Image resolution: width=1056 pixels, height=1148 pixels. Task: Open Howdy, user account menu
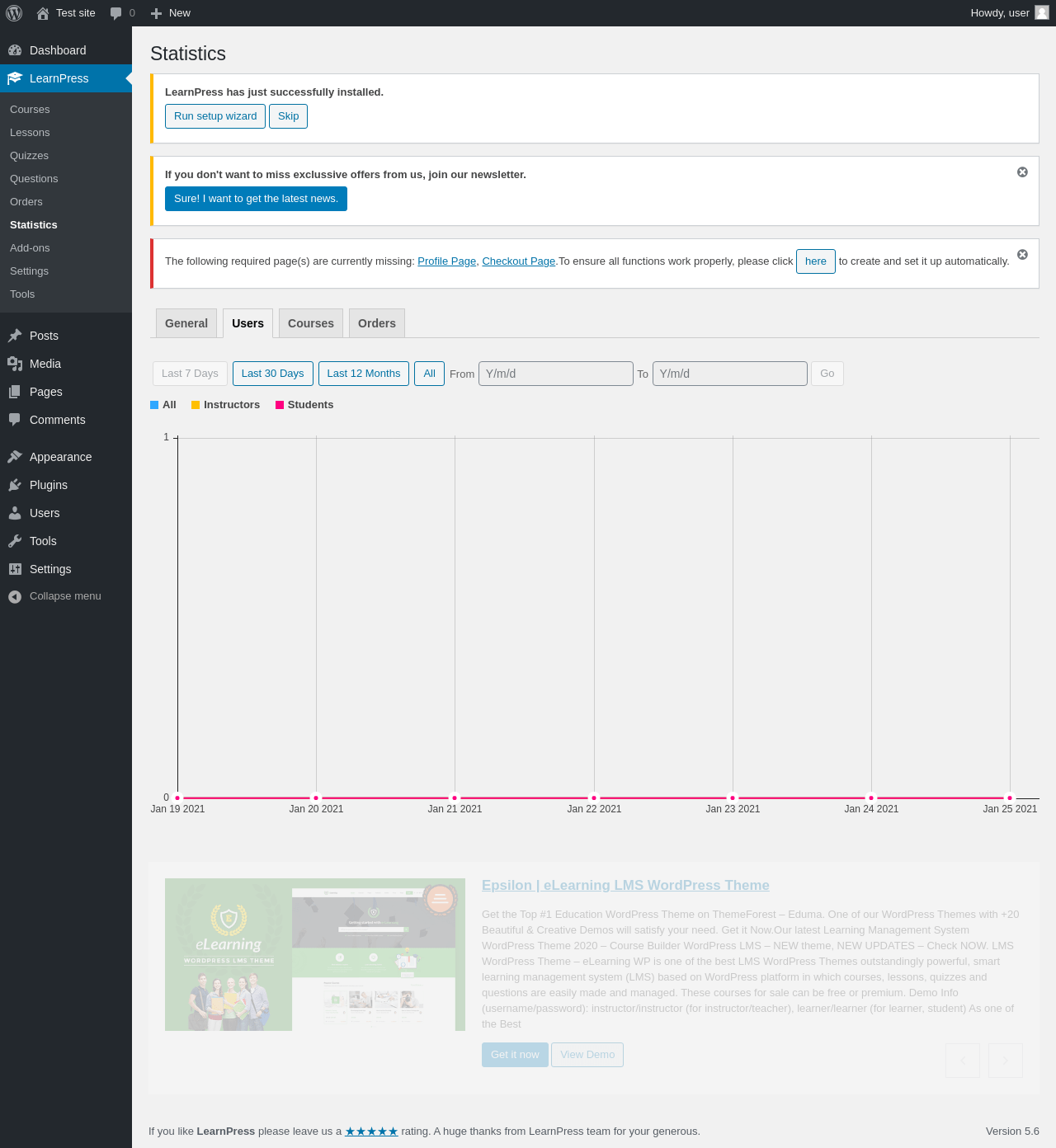[x=1009, y=13]
